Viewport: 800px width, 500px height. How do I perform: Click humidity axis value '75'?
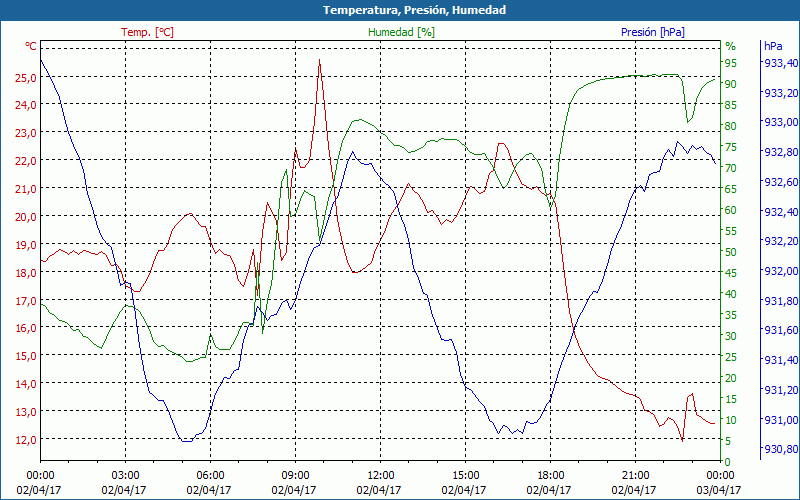(x=731, y=147)
